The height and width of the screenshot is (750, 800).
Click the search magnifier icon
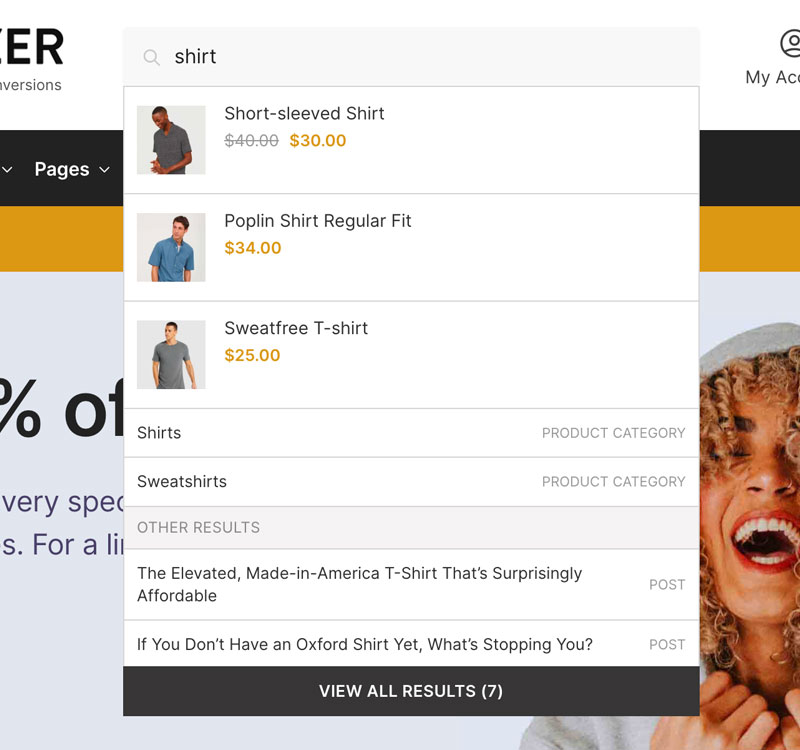[151, 57]
